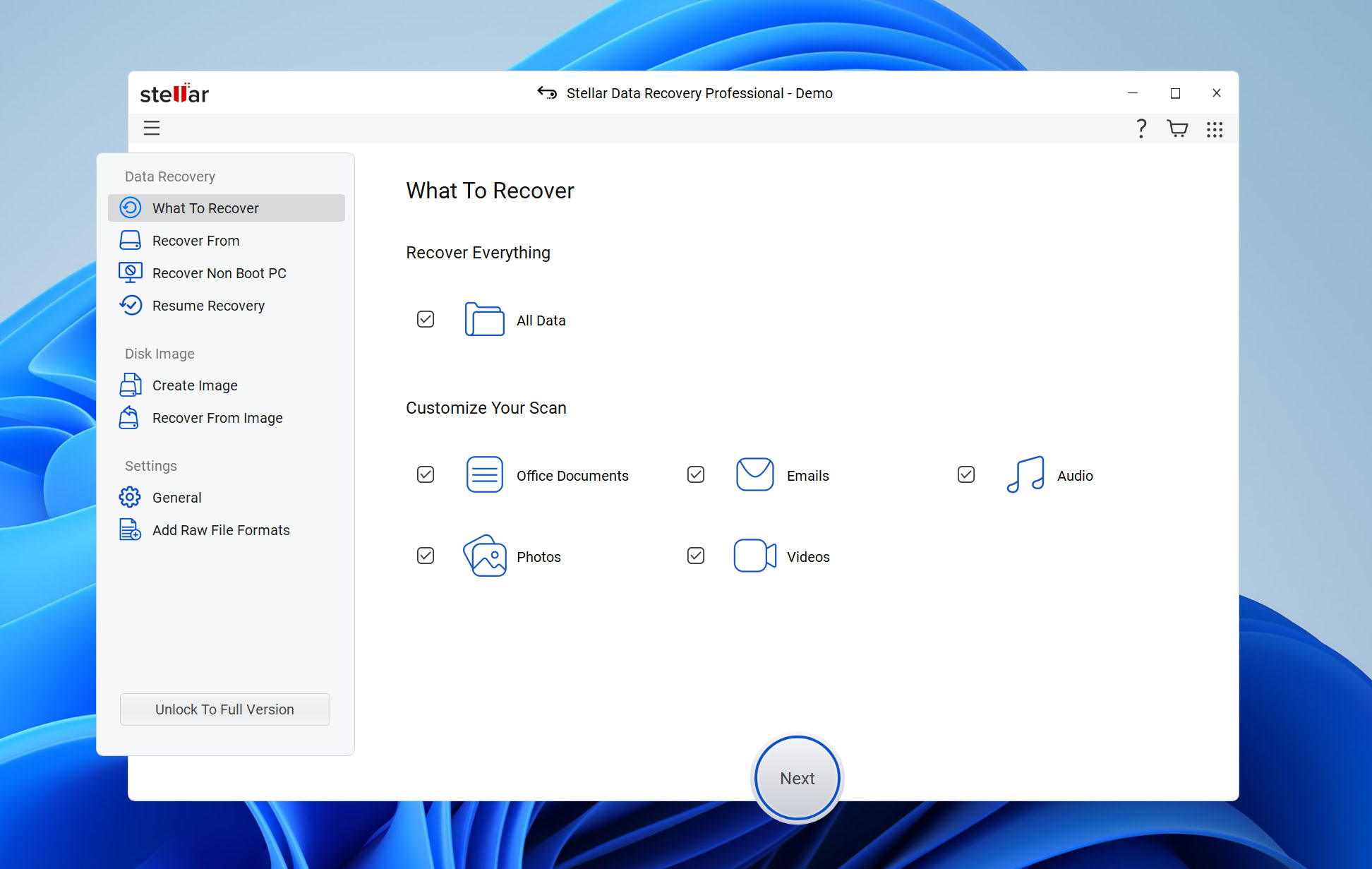
Task: Open Create Image option
Action: pos(227,385)
